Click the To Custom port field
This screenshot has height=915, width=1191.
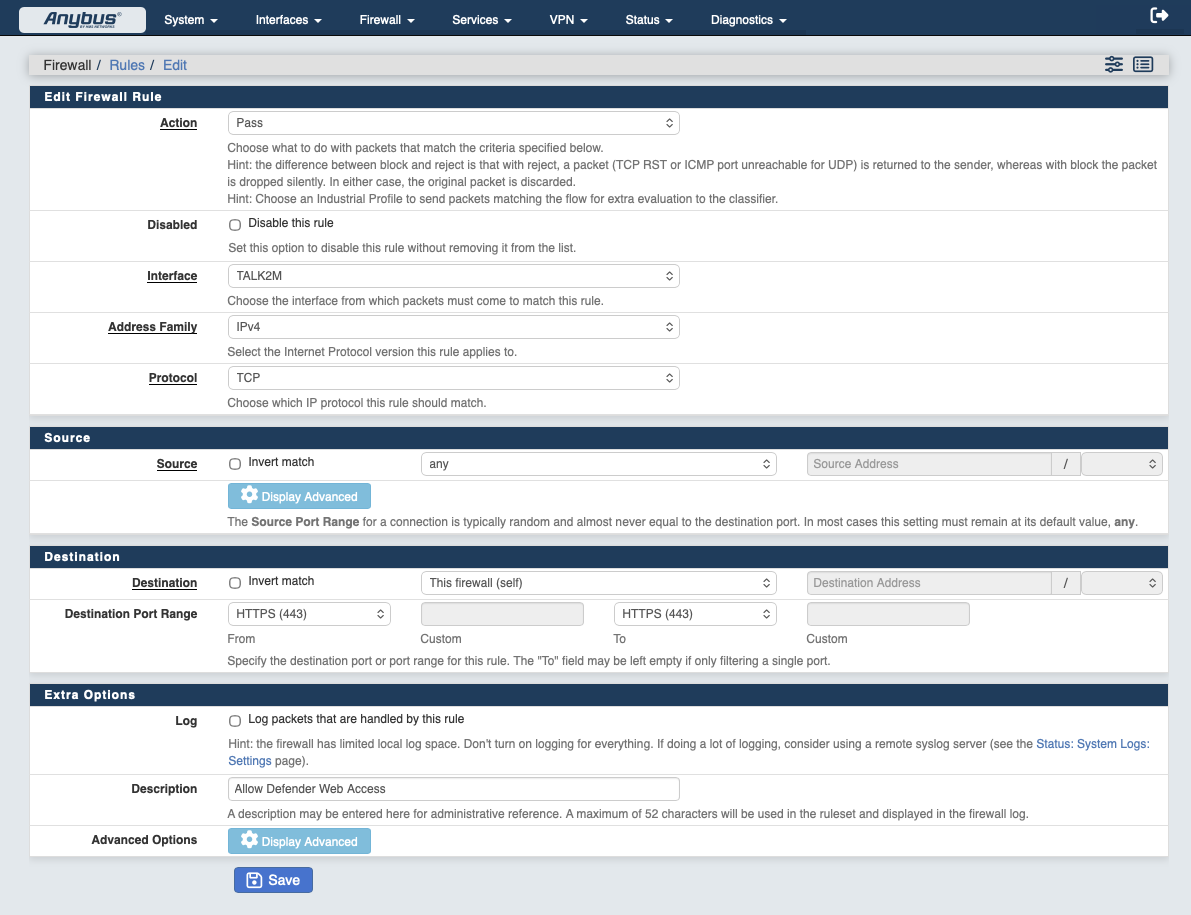888,614
